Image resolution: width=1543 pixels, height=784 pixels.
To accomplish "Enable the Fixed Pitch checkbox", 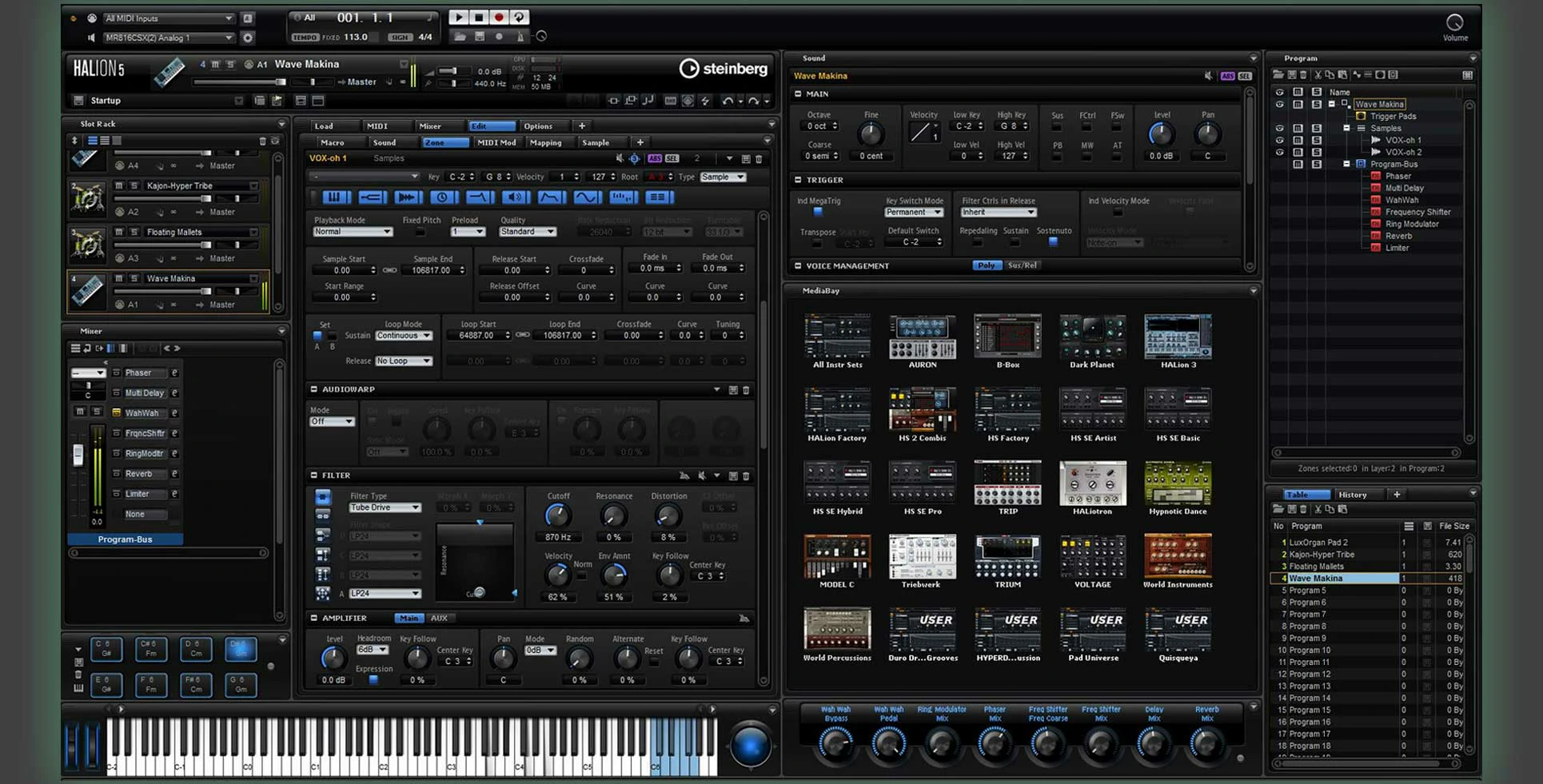I will tap(421, 232).
